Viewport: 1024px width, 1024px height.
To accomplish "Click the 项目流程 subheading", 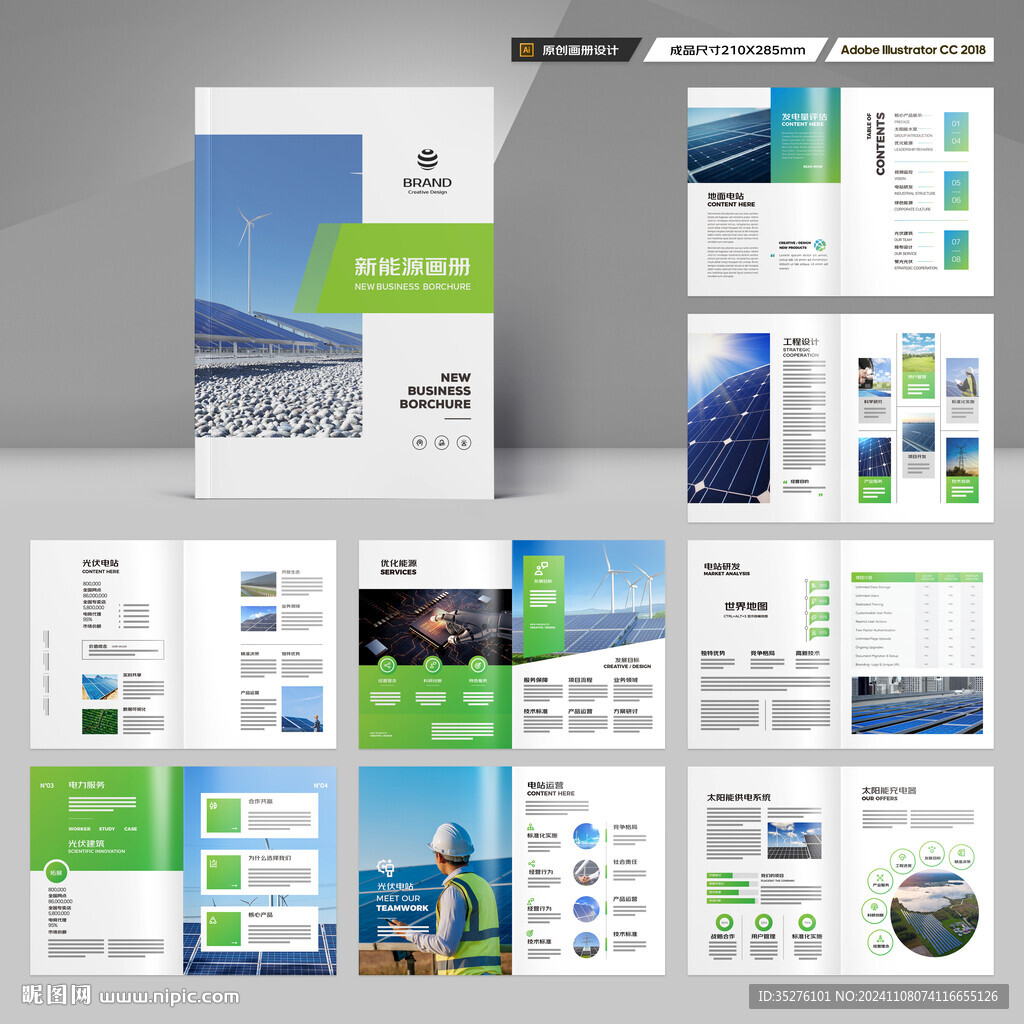I will click(x=580, y=680).
